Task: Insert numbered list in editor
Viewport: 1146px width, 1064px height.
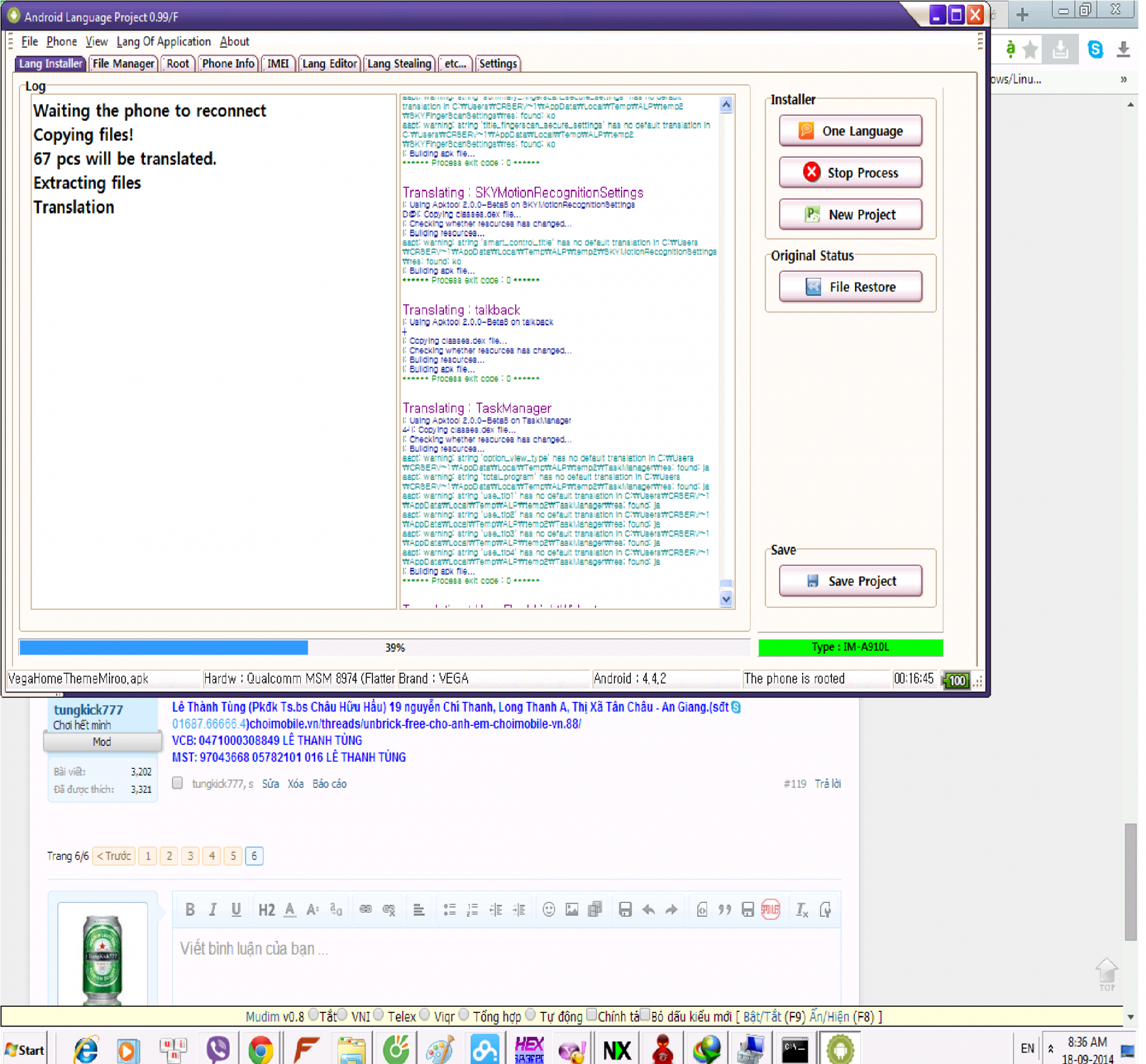Action: click(472, 909)
